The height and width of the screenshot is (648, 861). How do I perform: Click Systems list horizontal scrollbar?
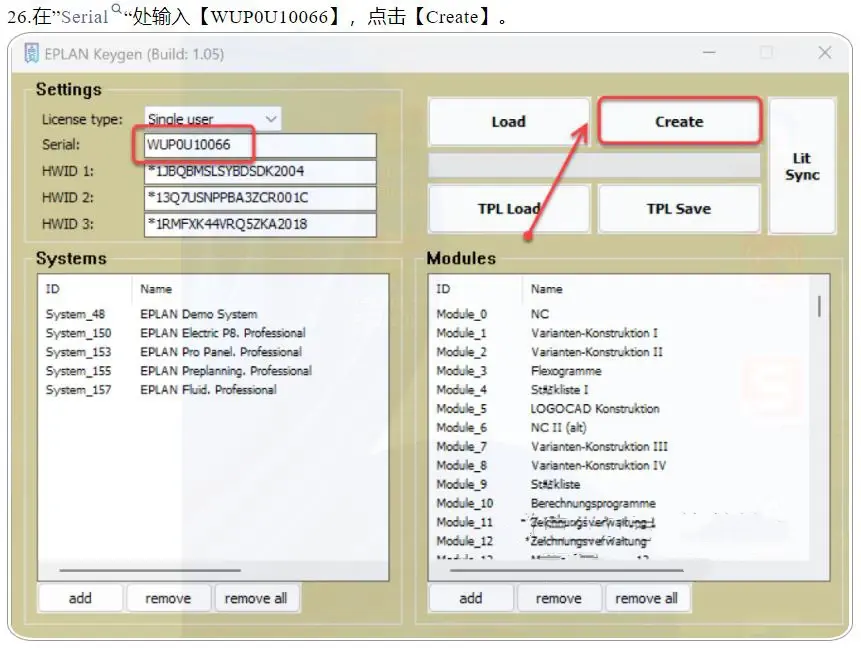click(150, 571)
